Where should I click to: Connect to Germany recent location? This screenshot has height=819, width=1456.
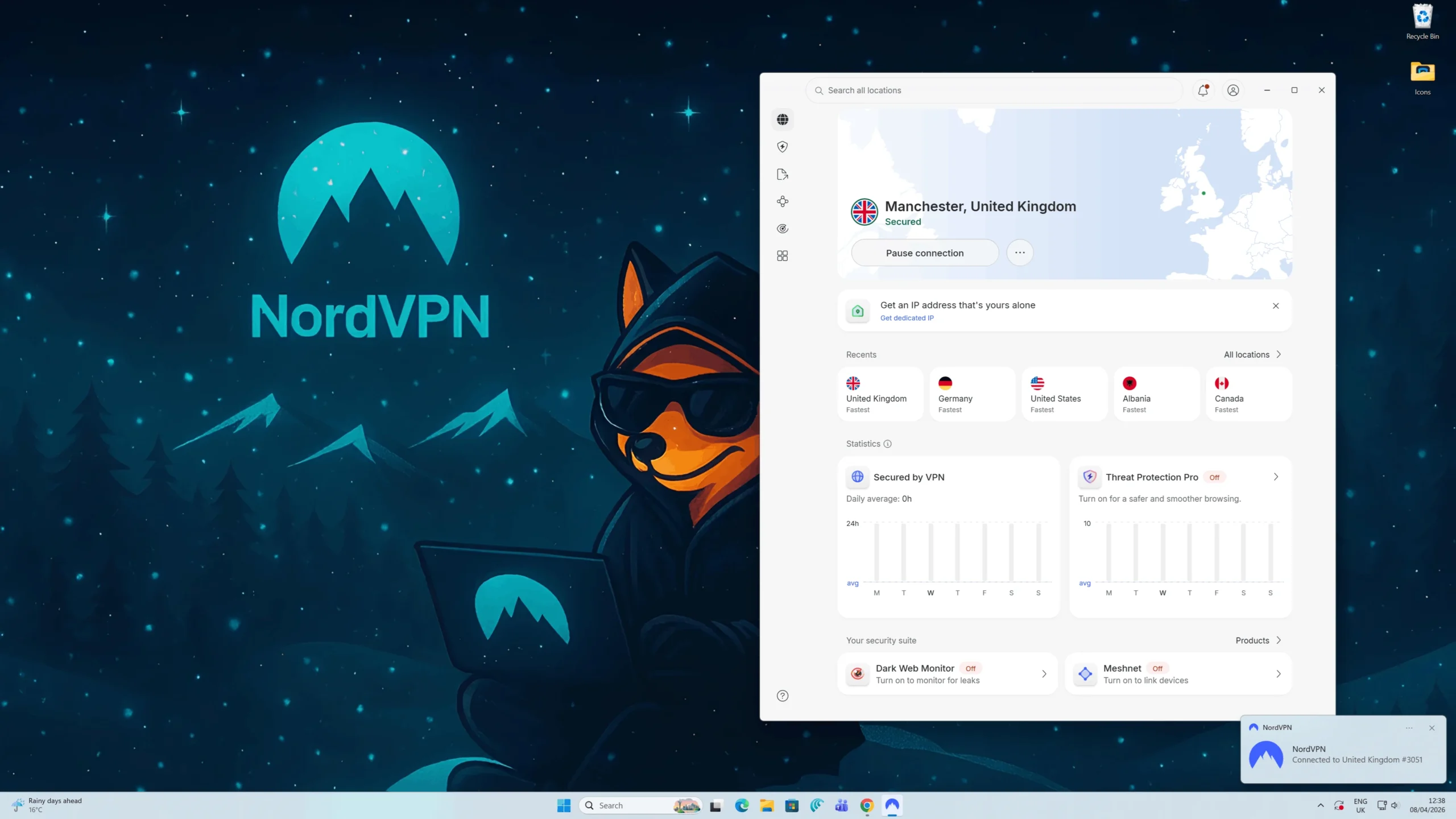973,394
